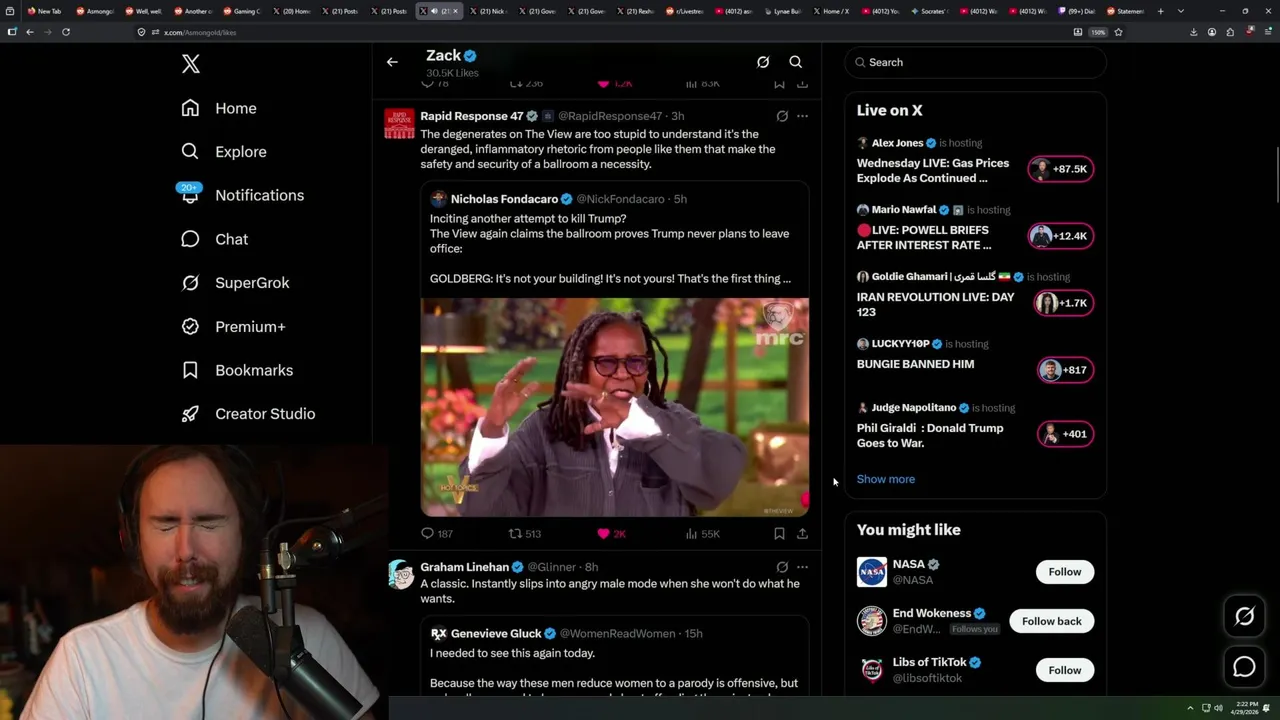Expand the browser tab list chevron
Viewport: 1280px width, 720px height.
(x=1181, y=11)
